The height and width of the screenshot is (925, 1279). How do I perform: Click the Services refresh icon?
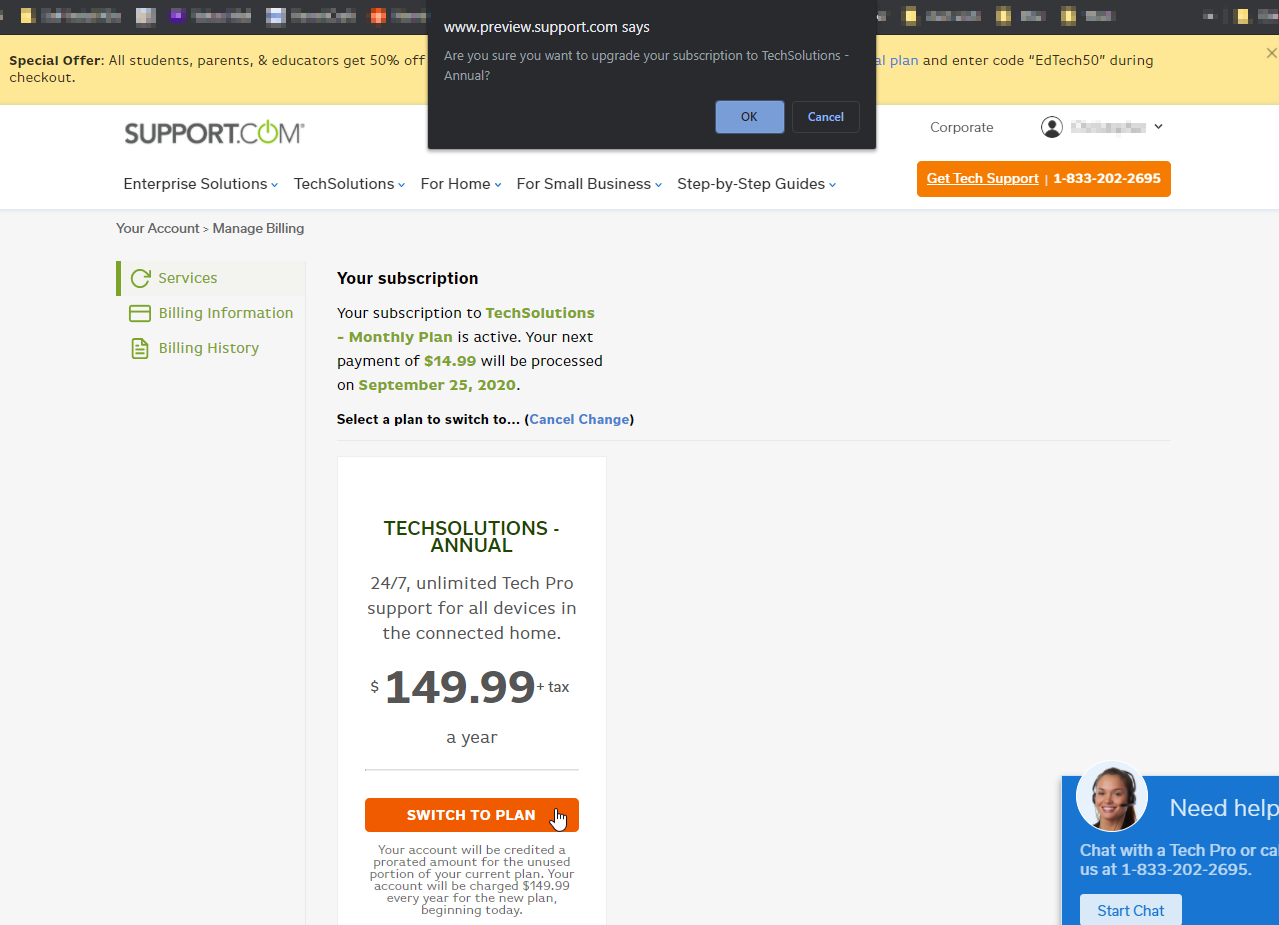(141, 279)
